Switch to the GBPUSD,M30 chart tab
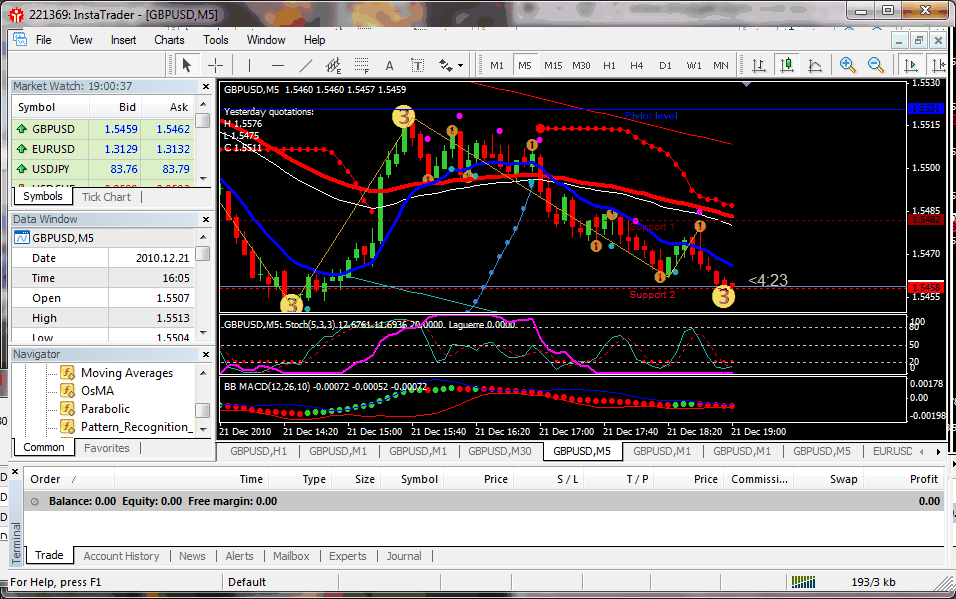This screenshot has width=956, height=599. pos(499,451)
